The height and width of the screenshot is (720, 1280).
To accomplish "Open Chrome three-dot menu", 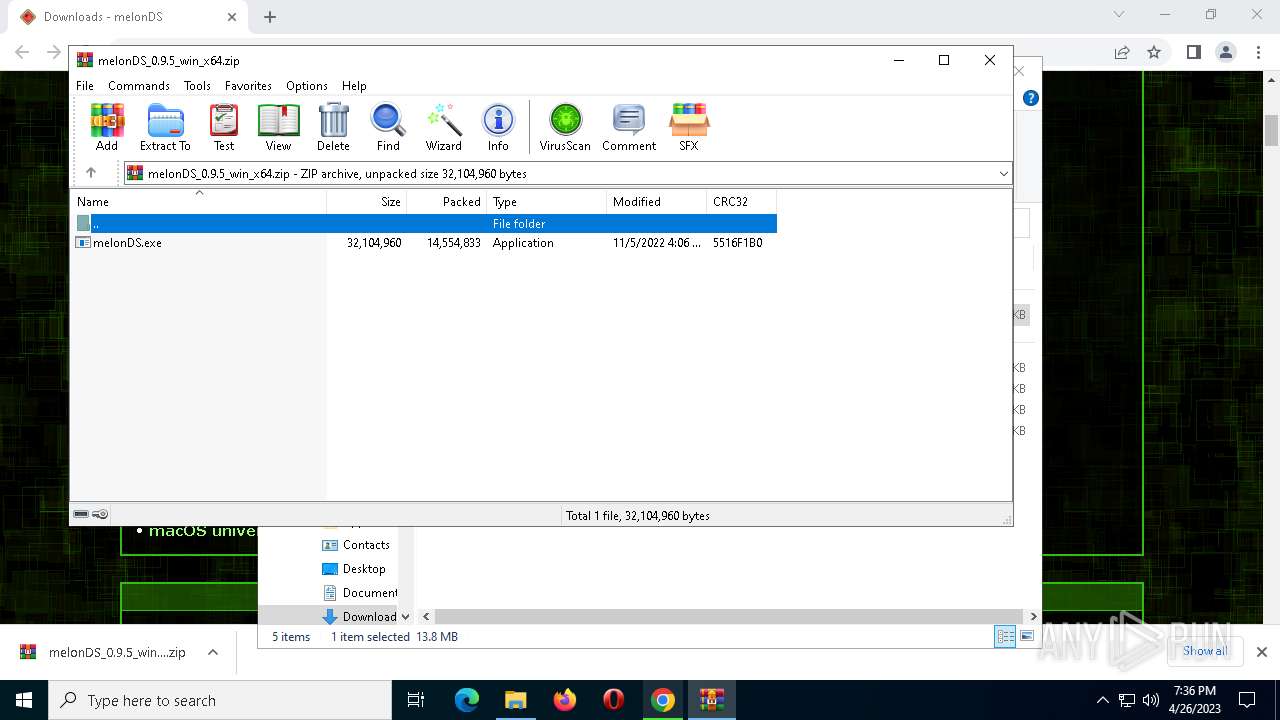I will (1259, 52).
